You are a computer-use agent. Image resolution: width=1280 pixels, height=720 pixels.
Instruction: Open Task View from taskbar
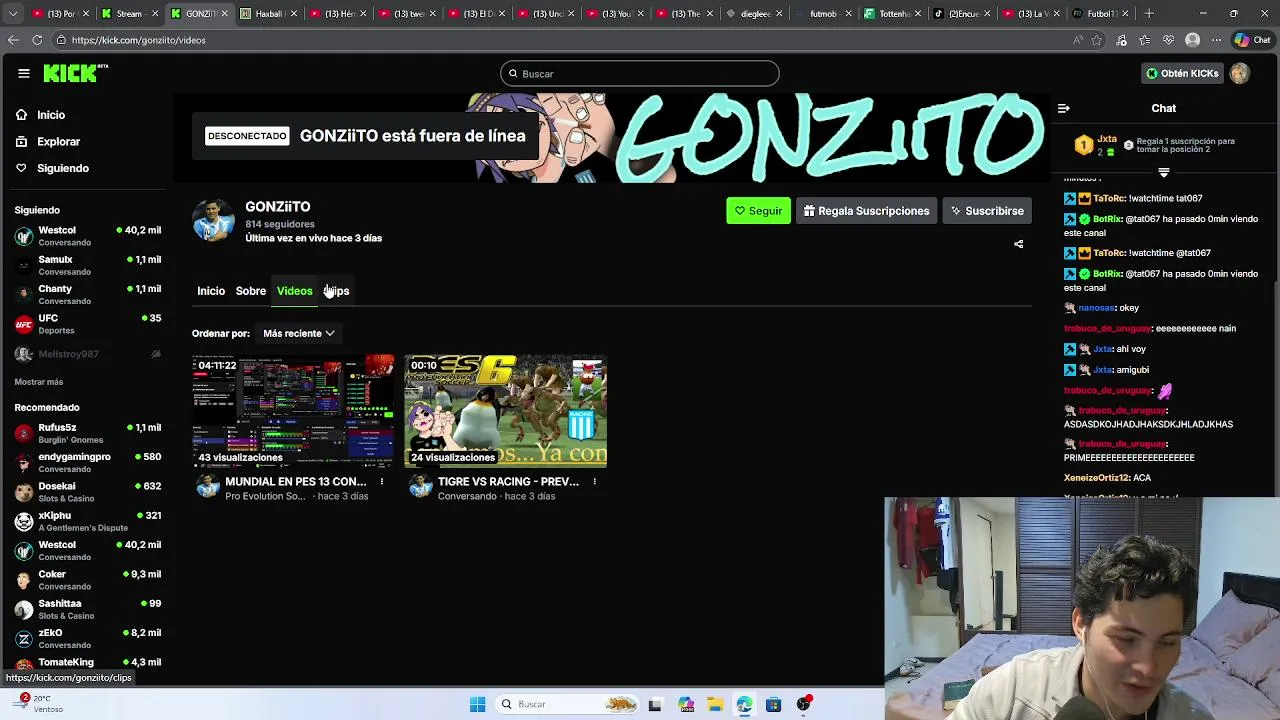point(655,704)
